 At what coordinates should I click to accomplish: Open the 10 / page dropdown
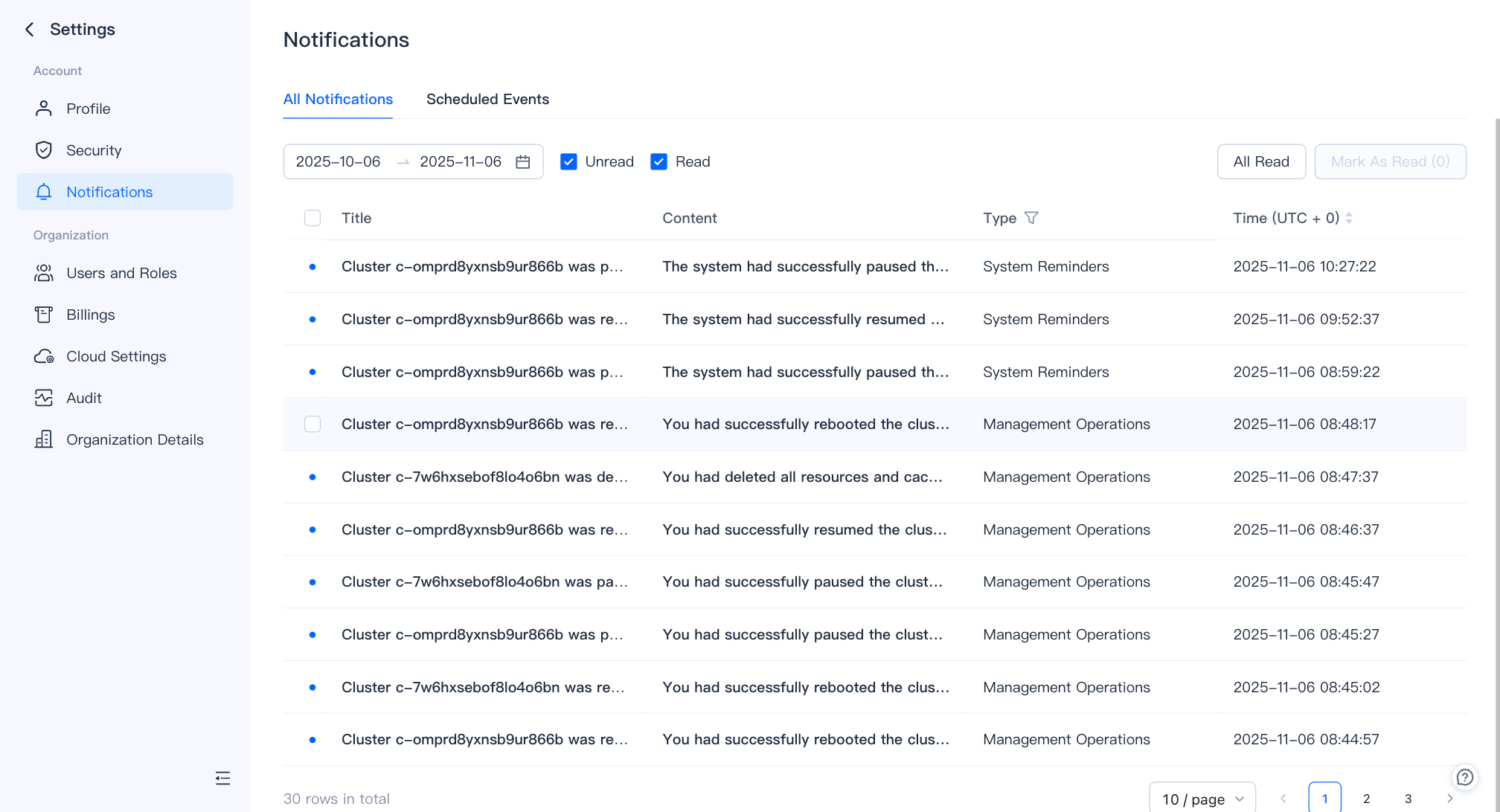(1202, 799)
